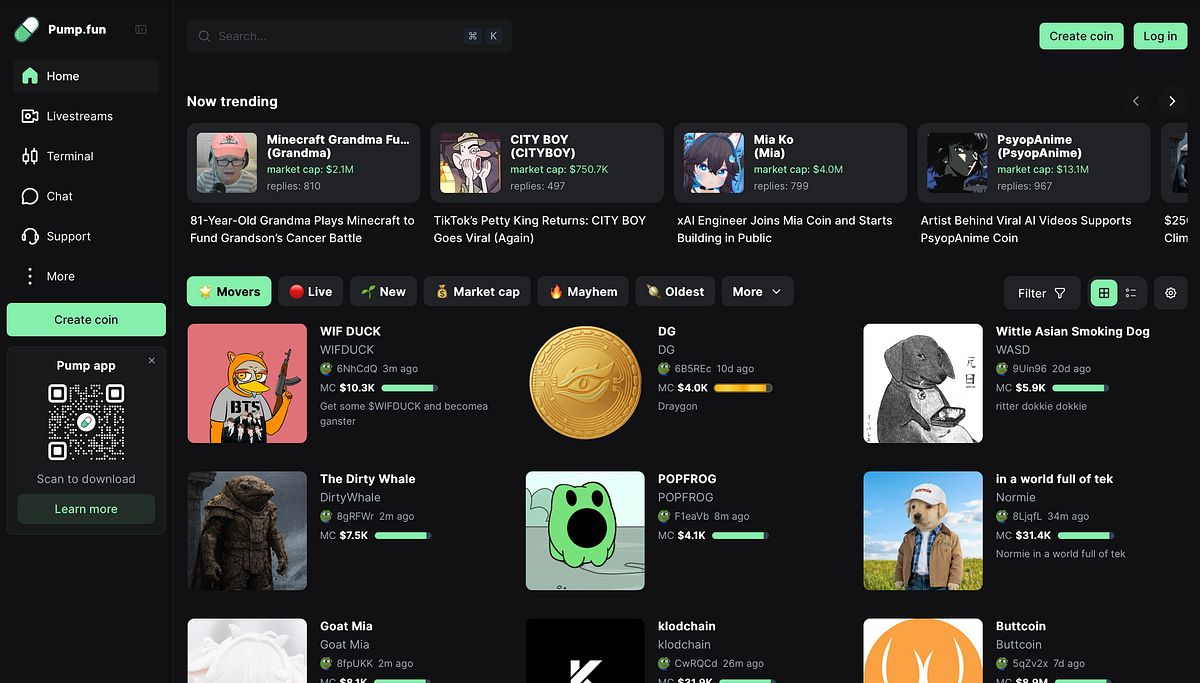This screenshot has width=1200, height=683.
Task: Open Minecraft Grandma trending card image
Action: click(227, 163)
